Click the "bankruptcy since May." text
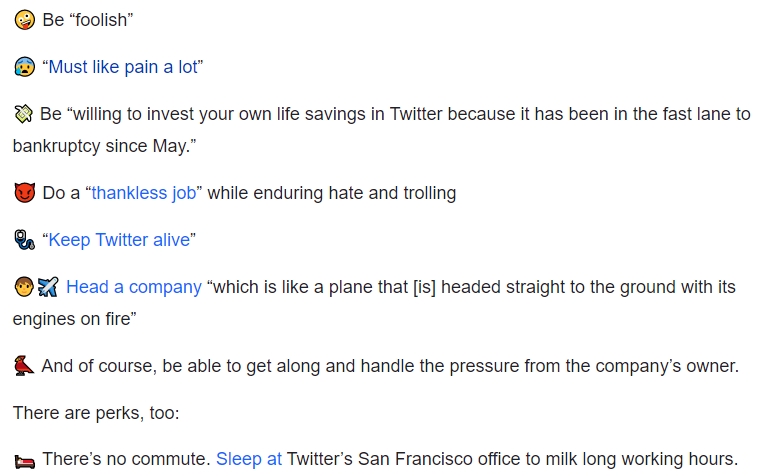 [104, 146]
